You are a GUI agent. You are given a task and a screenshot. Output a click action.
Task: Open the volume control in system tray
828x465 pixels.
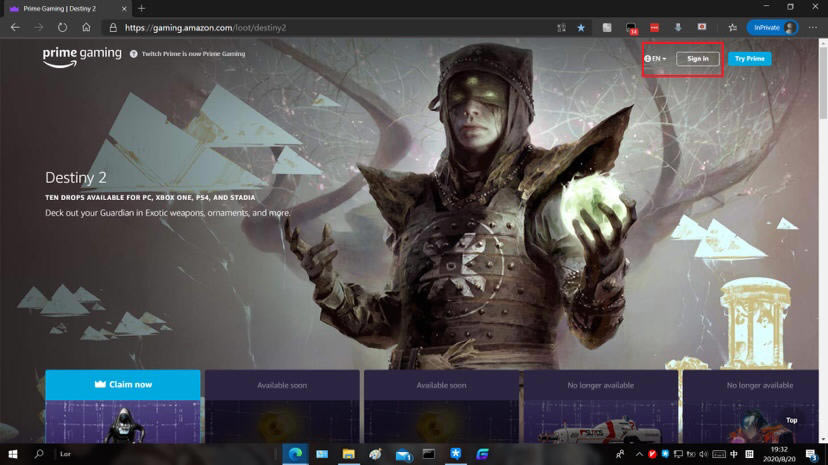tap(703, 454)
